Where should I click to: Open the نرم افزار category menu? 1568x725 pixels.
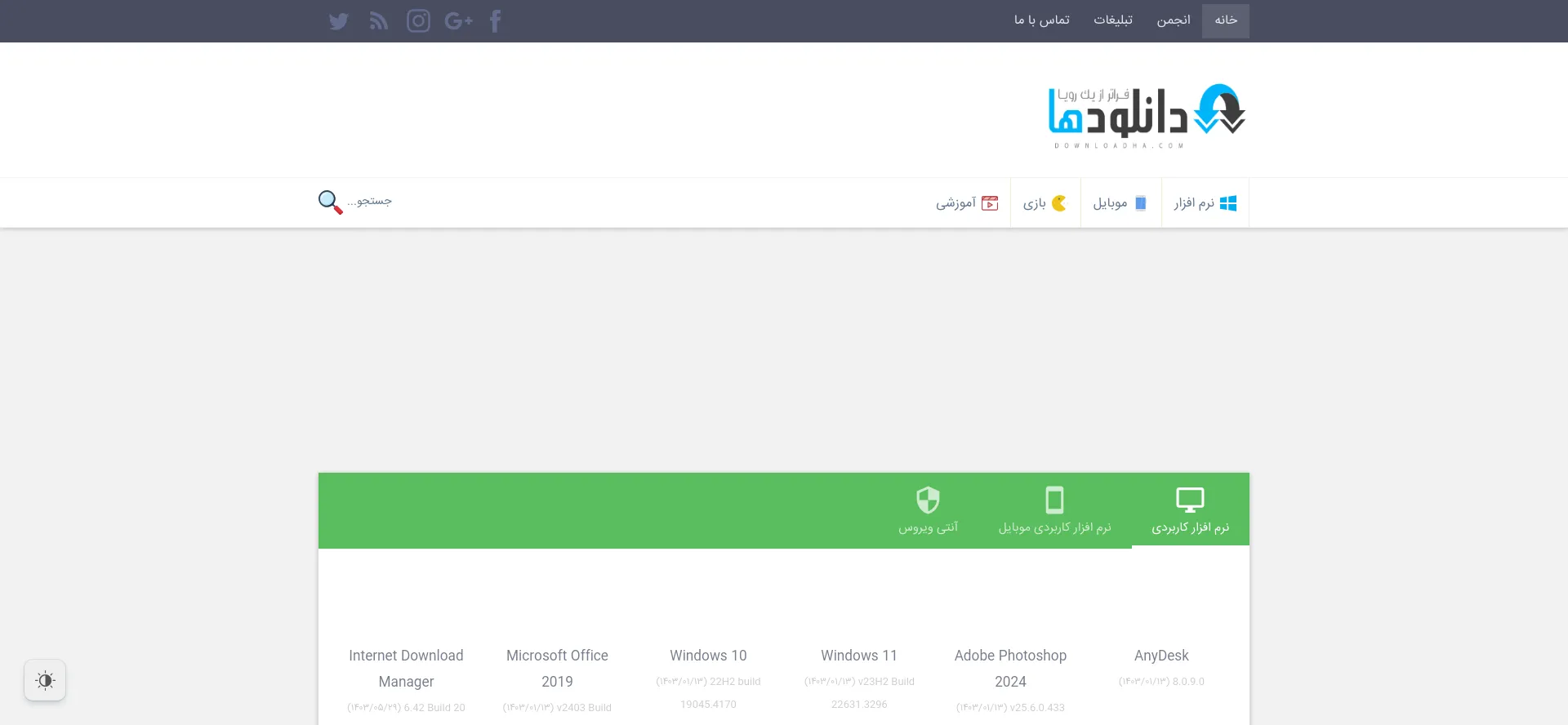click(x=1205, y=203)
